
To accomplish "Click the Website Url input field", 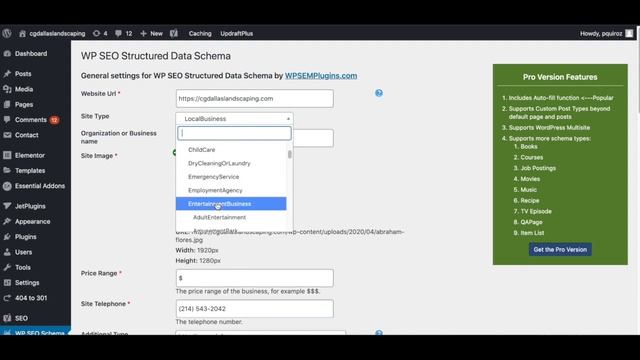I will click(x=254, y=99).
